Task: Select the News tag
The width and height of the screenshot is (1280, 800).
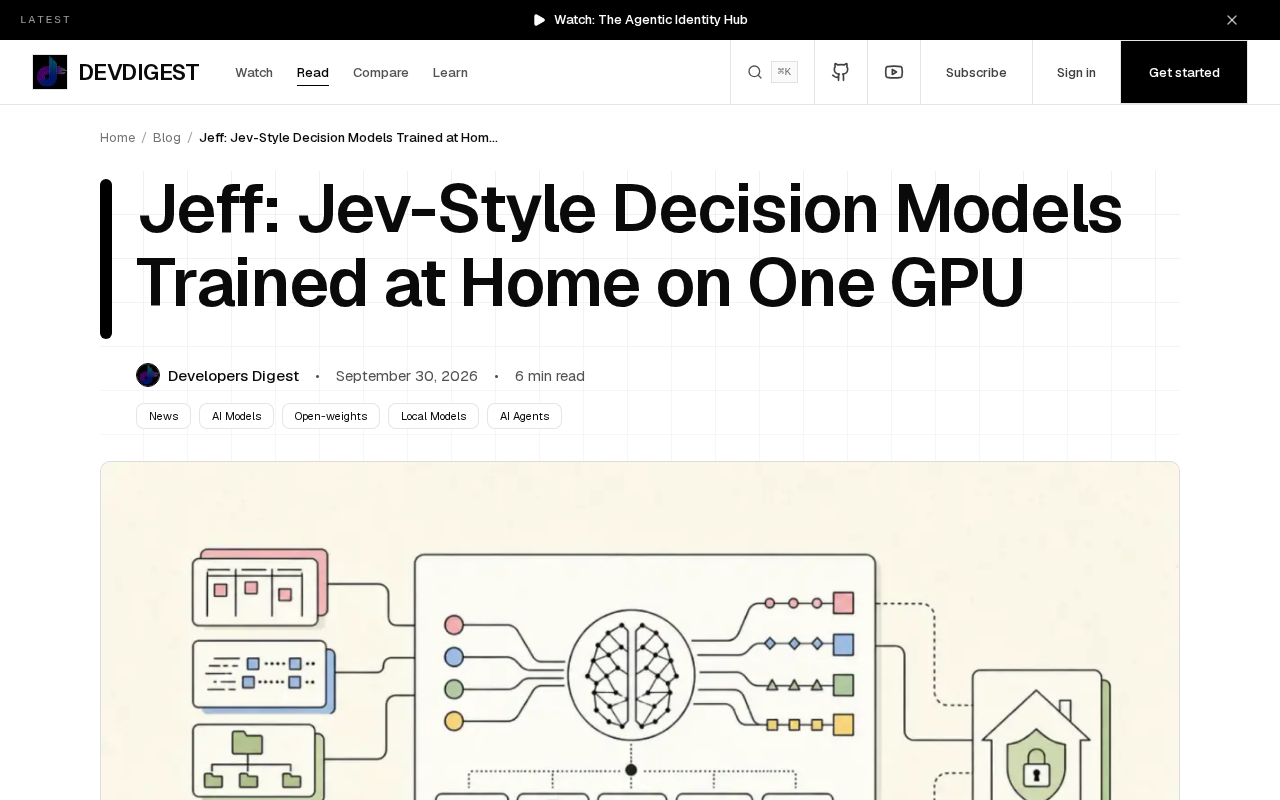Action: tap(163, 416)
